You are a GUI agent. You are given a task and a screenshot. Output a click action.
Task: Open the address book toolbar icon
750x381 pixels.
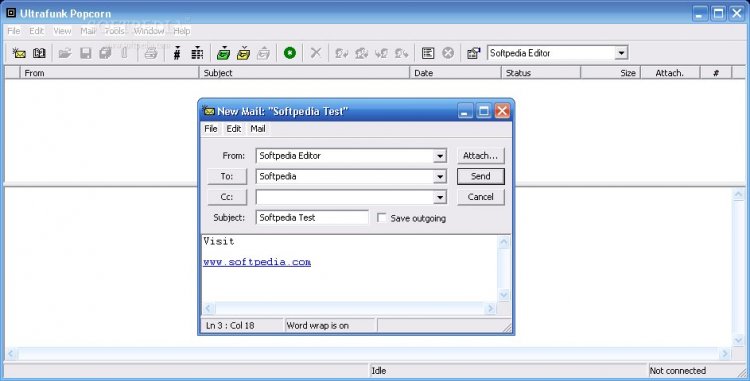39,53
